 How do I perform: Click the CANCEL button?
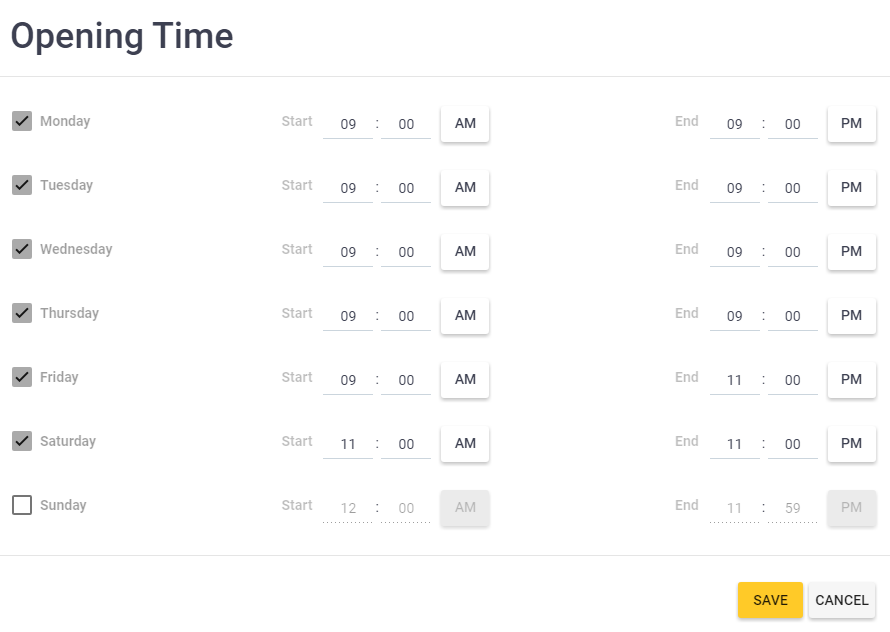click(841, 600)
